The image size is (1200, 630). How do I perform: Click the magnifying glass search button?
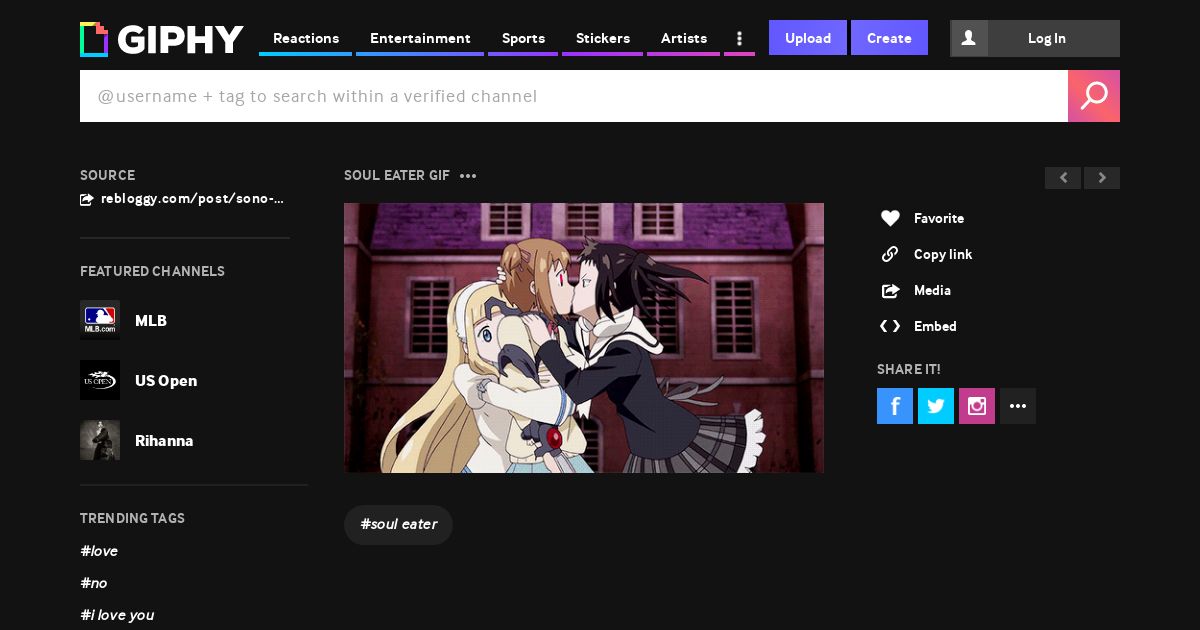pos(1094,96)
